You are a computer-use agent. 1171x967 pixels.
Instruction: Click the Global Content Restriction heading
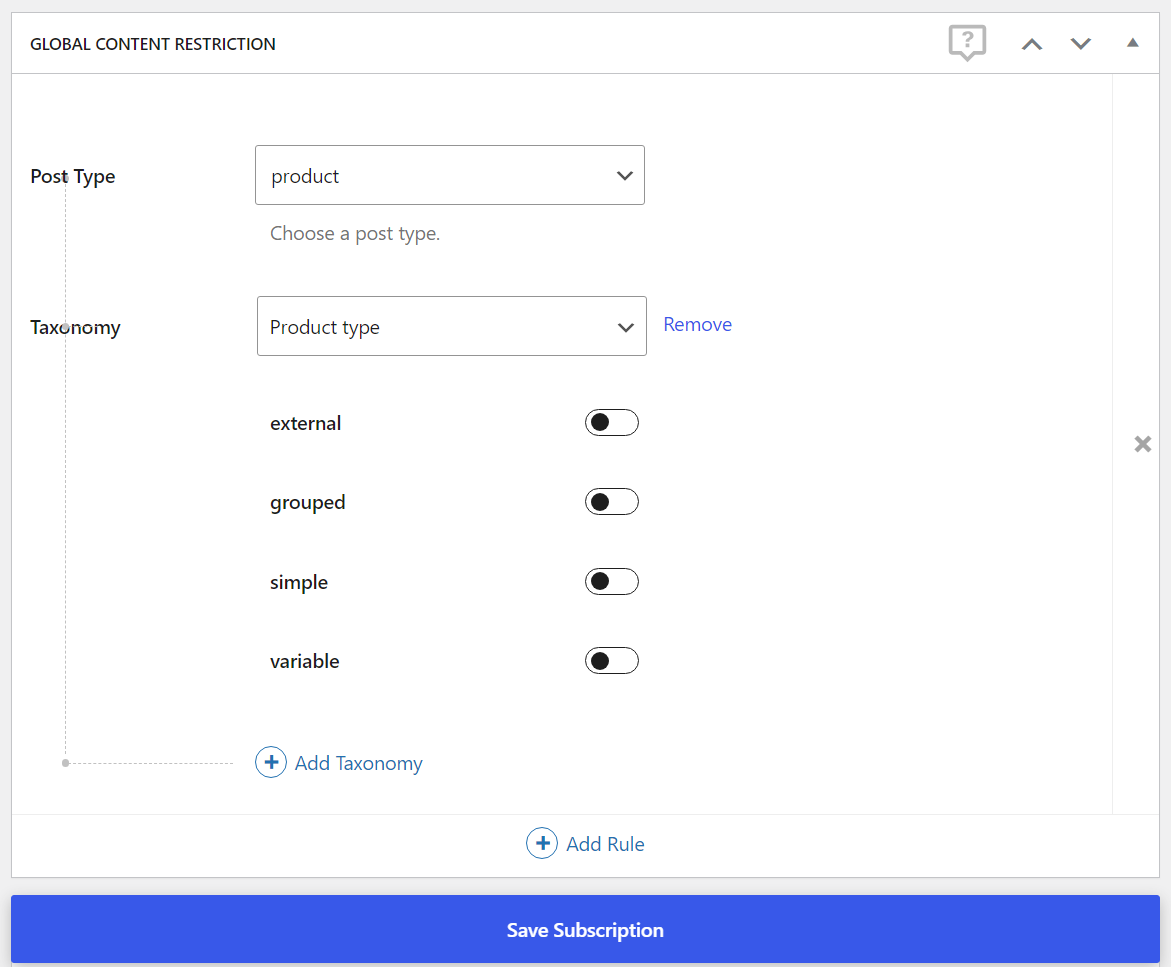[x=152, y=44]
